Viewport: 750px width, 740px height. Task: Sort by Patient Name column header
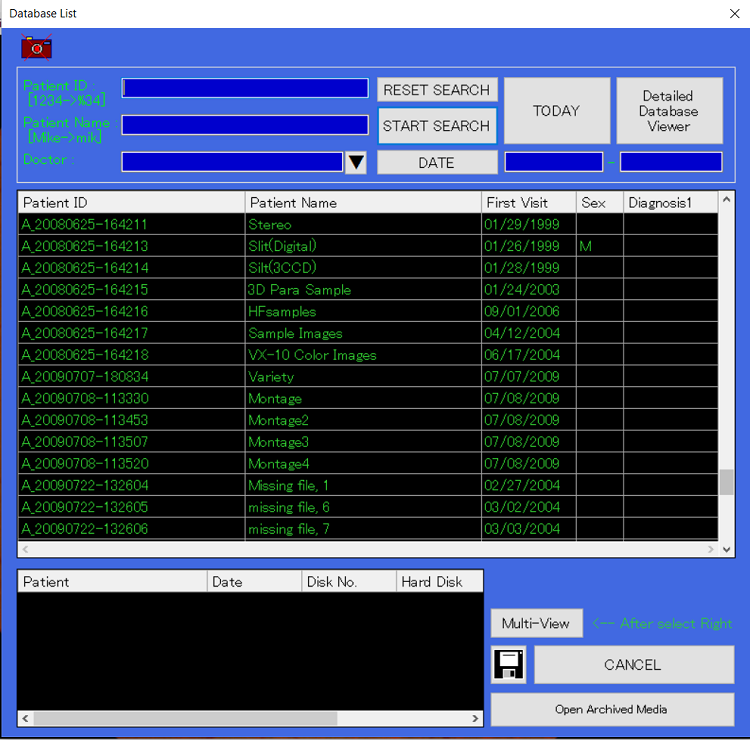tap(362, 203)
